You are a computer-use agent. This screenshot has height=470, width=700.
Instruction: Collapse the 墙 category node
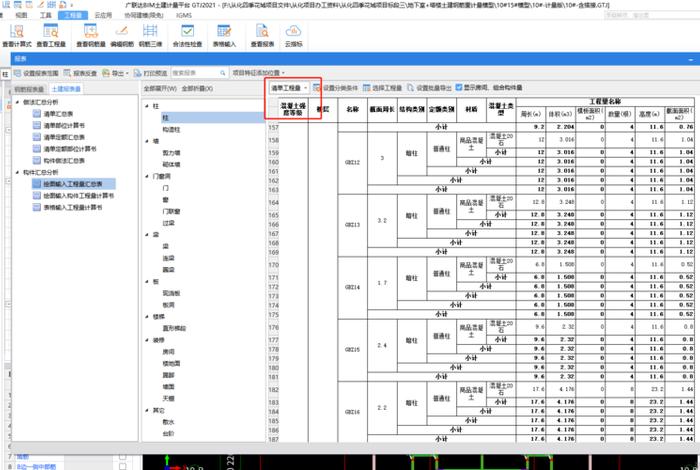pyautogui.click(x=147, y=141)
